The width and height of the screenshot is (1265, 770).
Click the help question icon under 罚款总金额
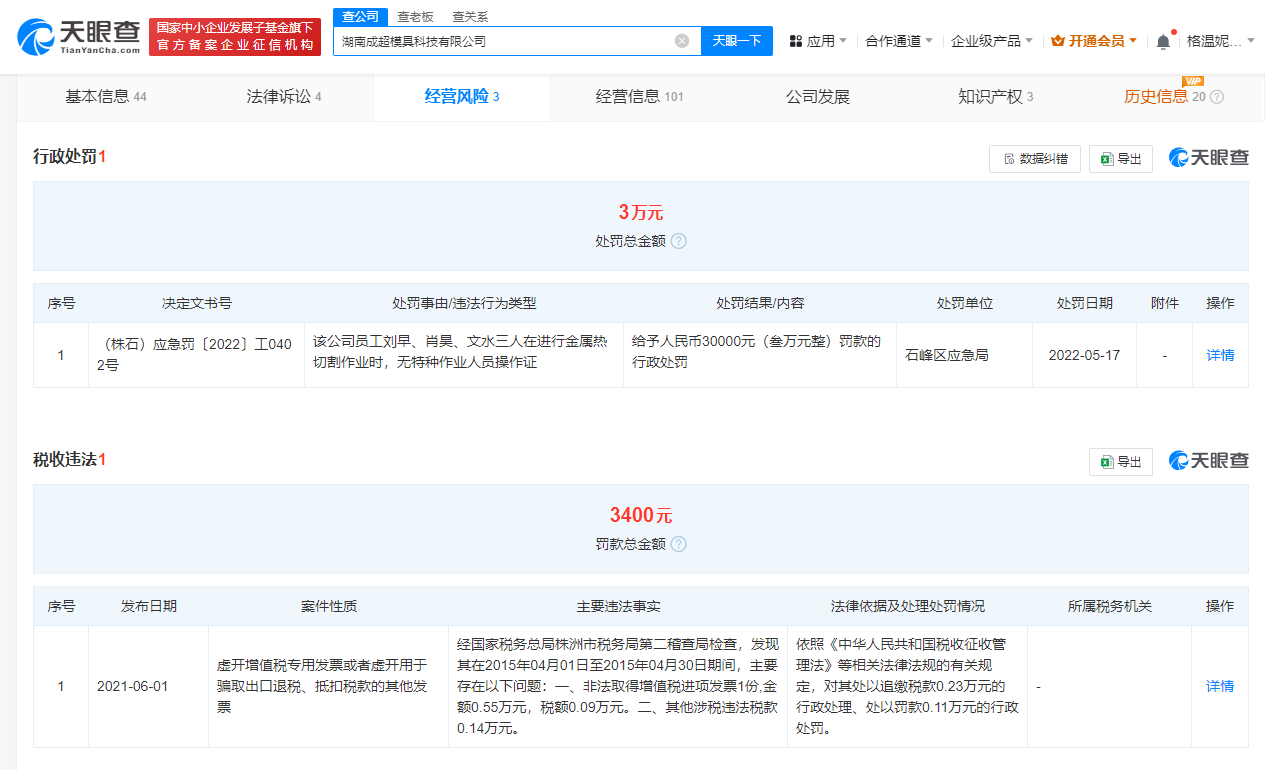coord(678,544)
